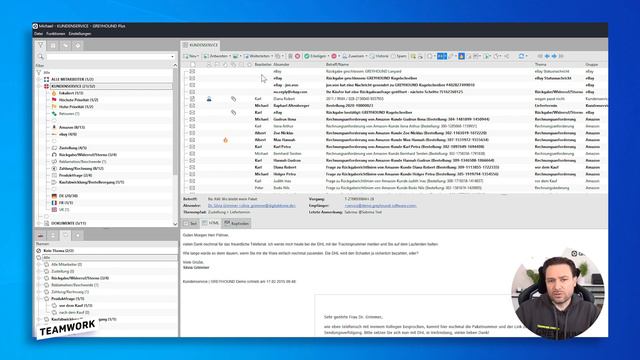
Task: Switch to the Text view tab
Action: click(191, 223)
